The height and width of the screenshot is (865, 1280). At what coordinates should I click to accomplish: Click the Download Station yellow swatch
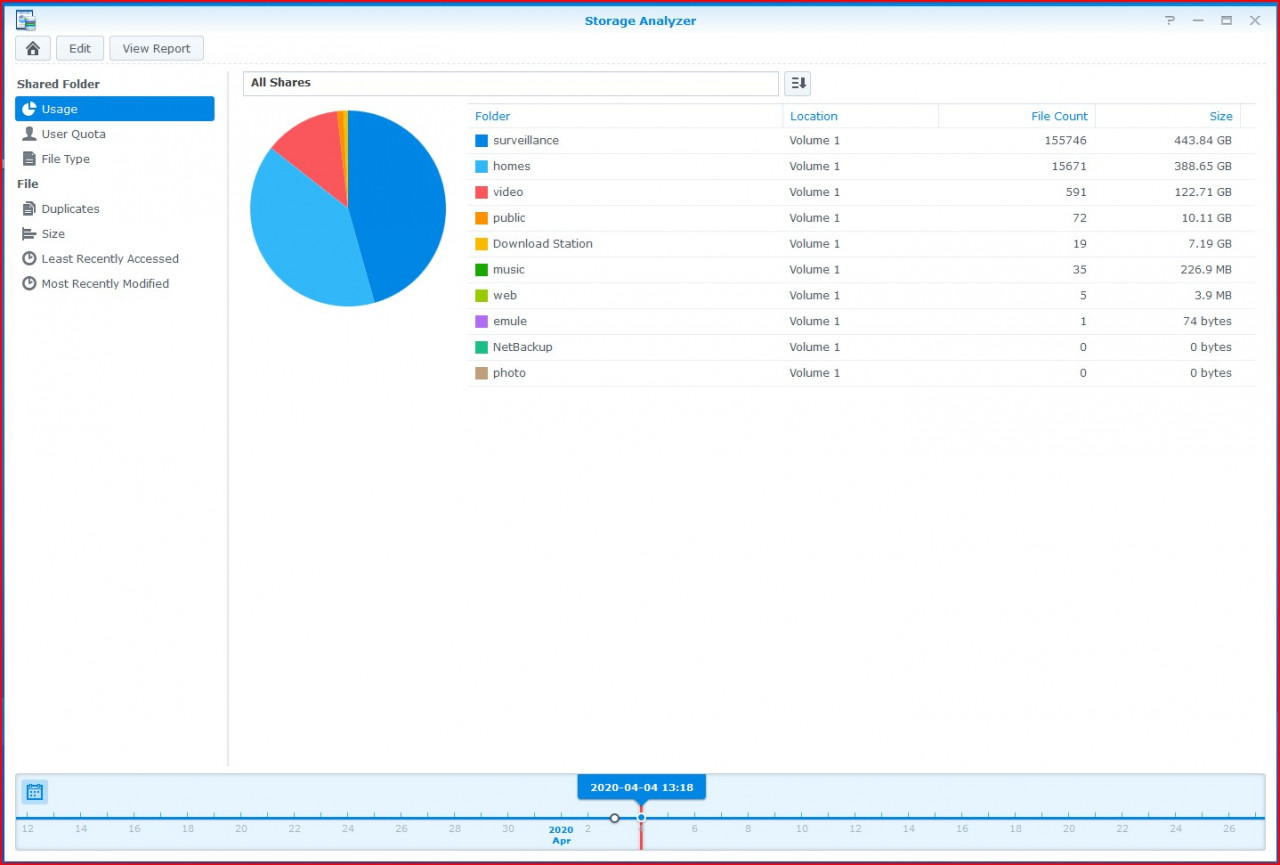click(x=481, y=244)
